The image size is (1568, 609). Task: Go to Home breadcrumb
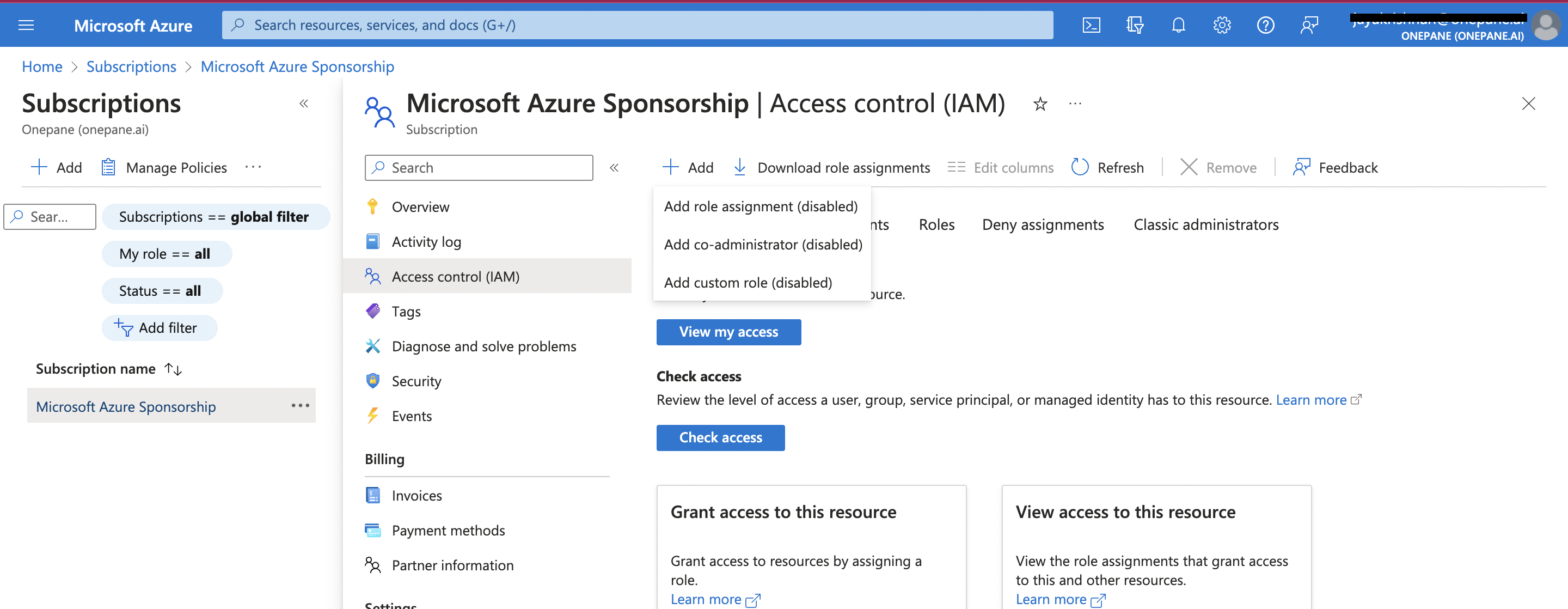(42, 66)
